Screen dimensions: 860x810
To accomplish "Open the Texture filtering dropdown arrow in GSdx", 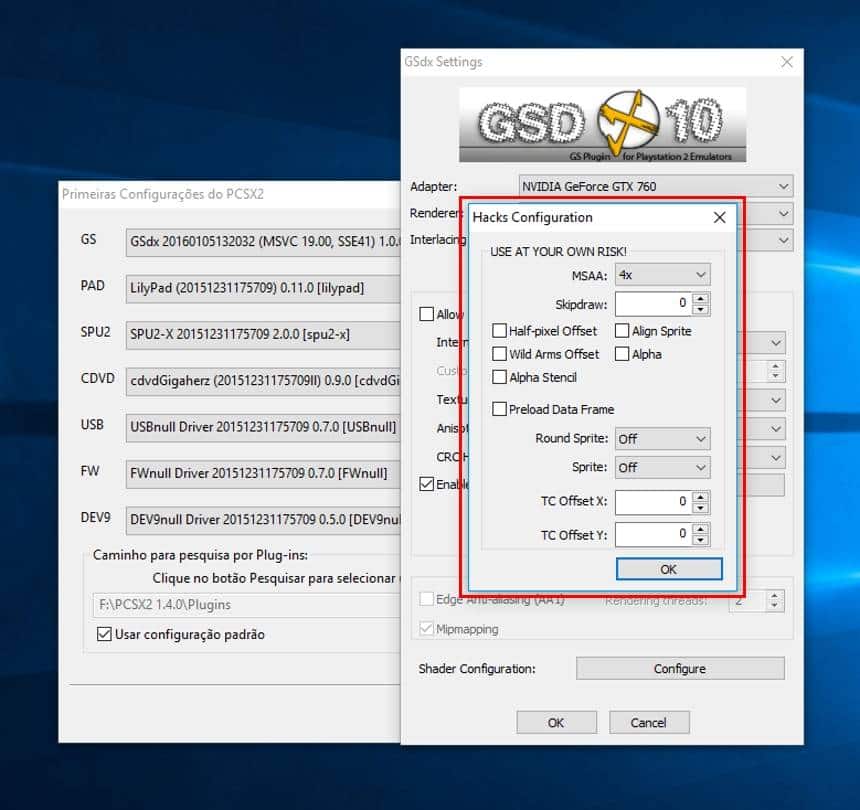I will pyautogui.click(x=776, y=401).
